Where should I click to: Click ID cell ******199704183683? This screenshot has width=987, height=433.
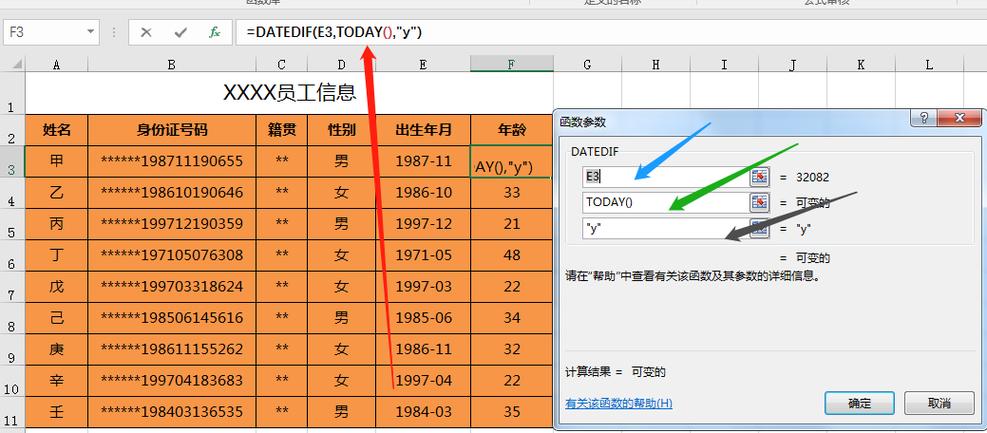pos(172,381)
